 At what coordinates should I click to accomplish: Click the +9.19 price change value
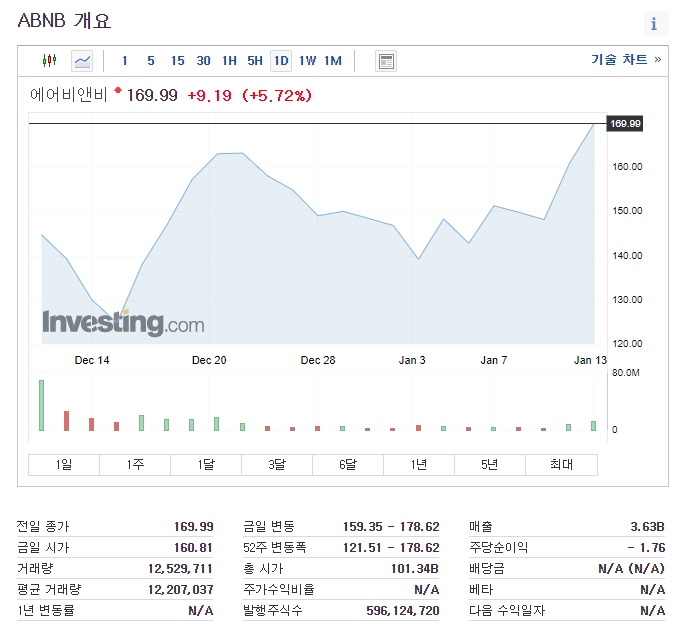(210, 96)
